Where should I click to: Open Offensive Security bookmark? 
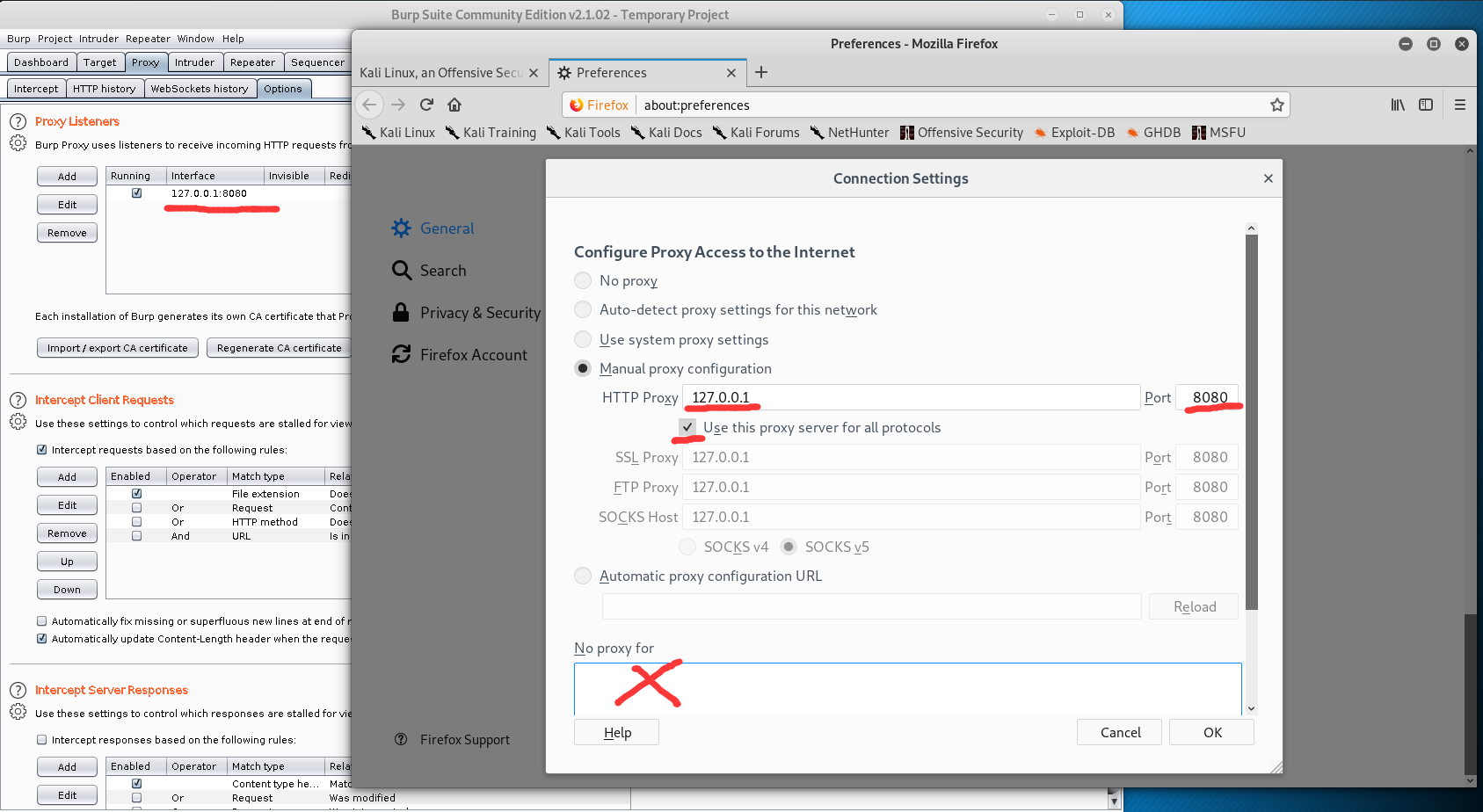pyautogui.click(x=962, y=132)
